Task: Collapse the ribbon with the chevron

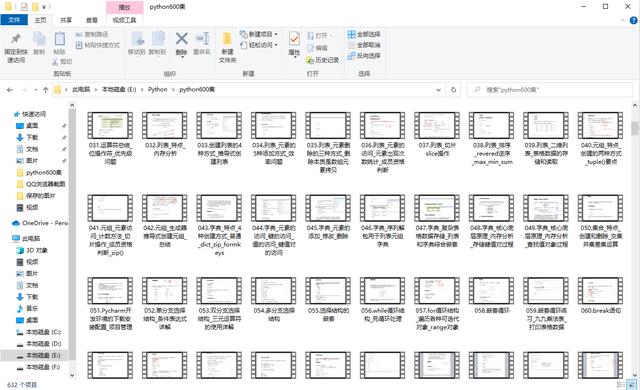Action: 623,20
